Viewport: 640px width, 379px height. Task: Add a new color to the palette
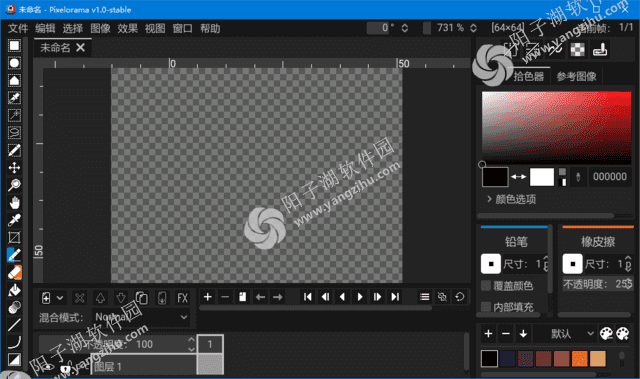(488, 334)
